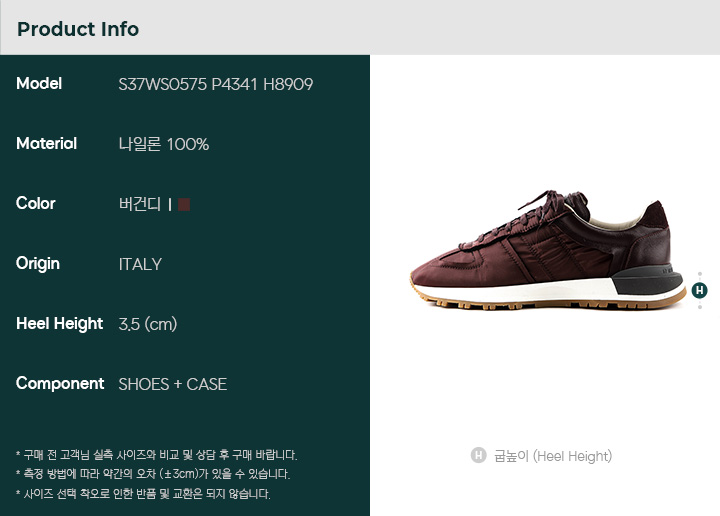Click the Color label

pyautogui.click(x=36, y=203)
